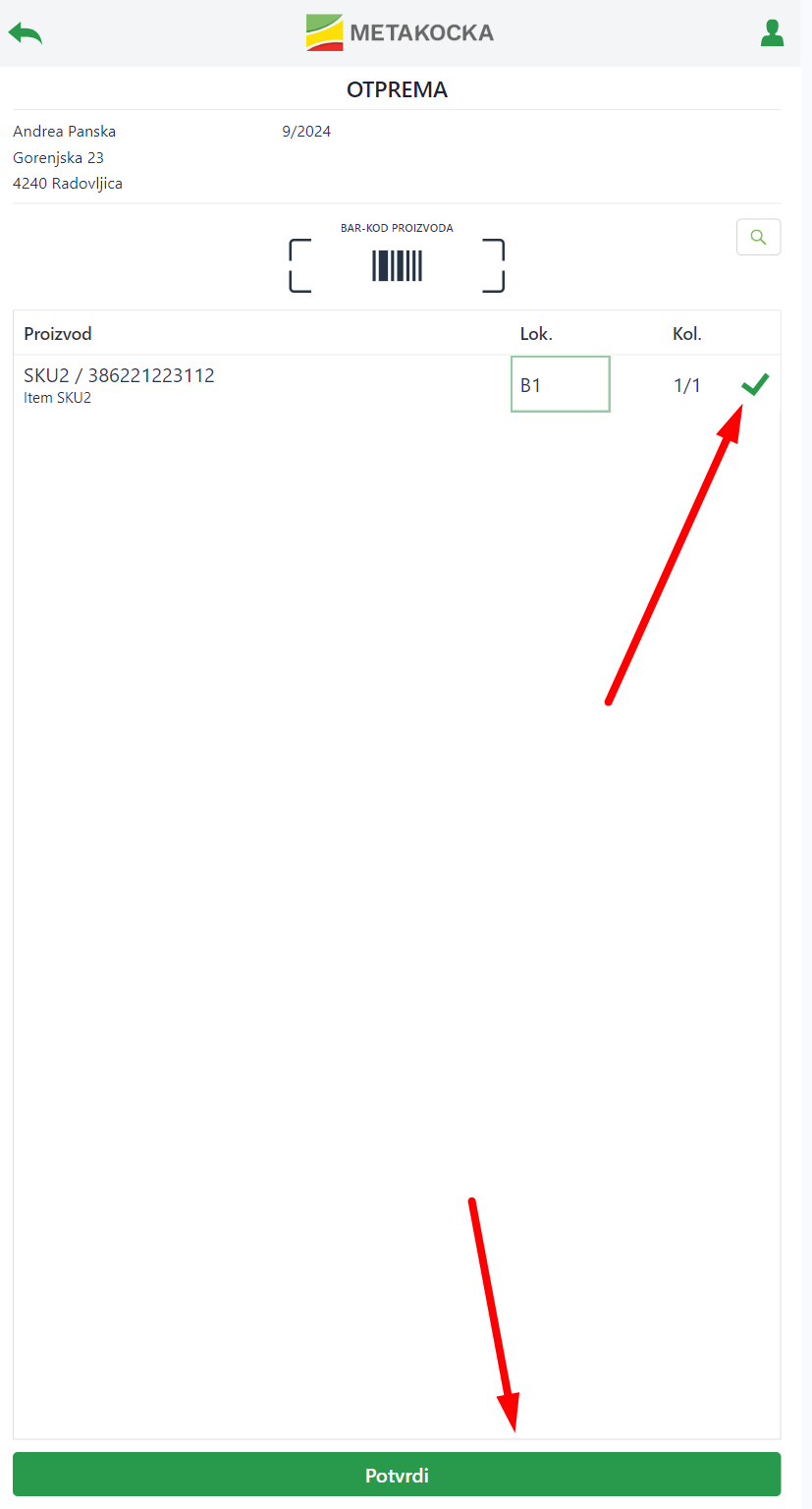Click the OTPREMA page title
812x1509 pixels.
pyautogui.click(x=397, y=90)
